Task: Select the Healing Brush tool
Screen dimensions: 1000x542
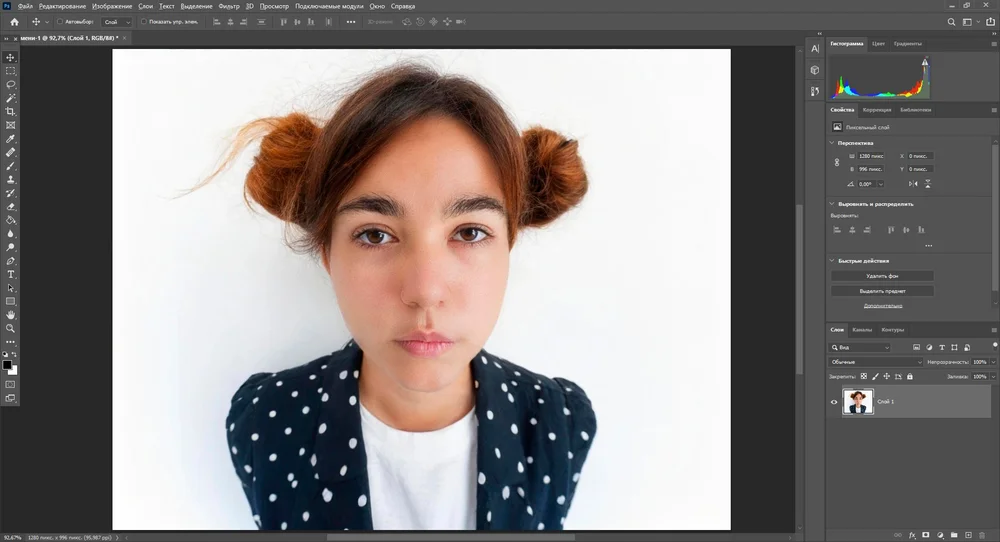Action: point(10,152)
